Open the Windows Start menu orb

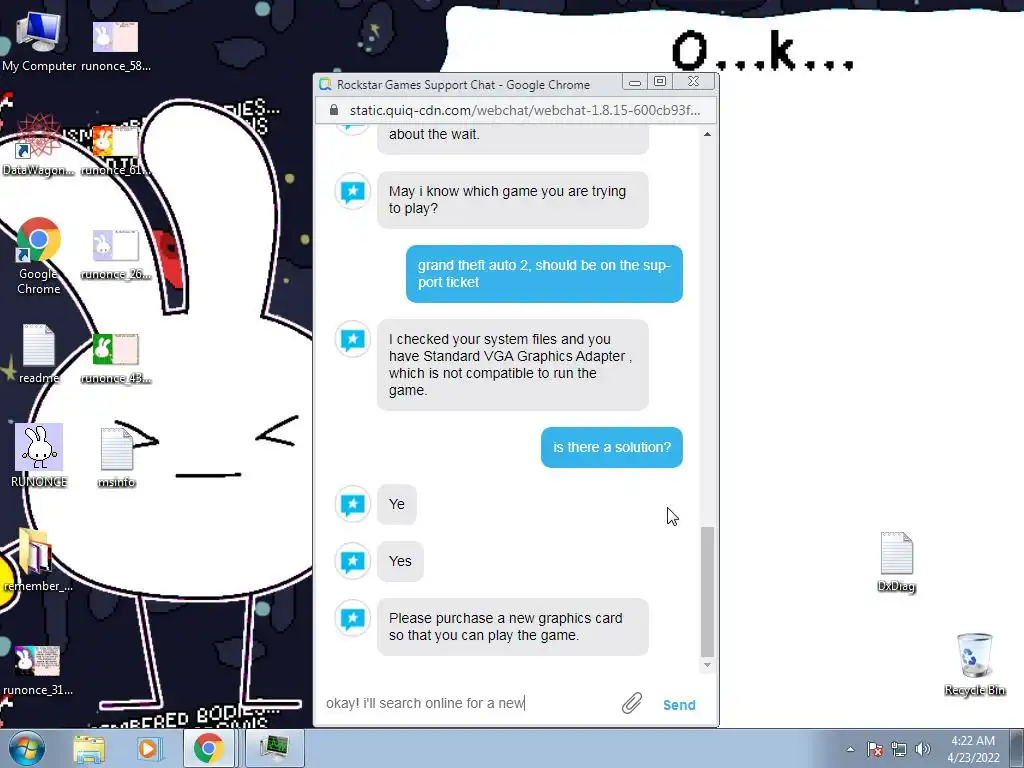pos(26,748)
